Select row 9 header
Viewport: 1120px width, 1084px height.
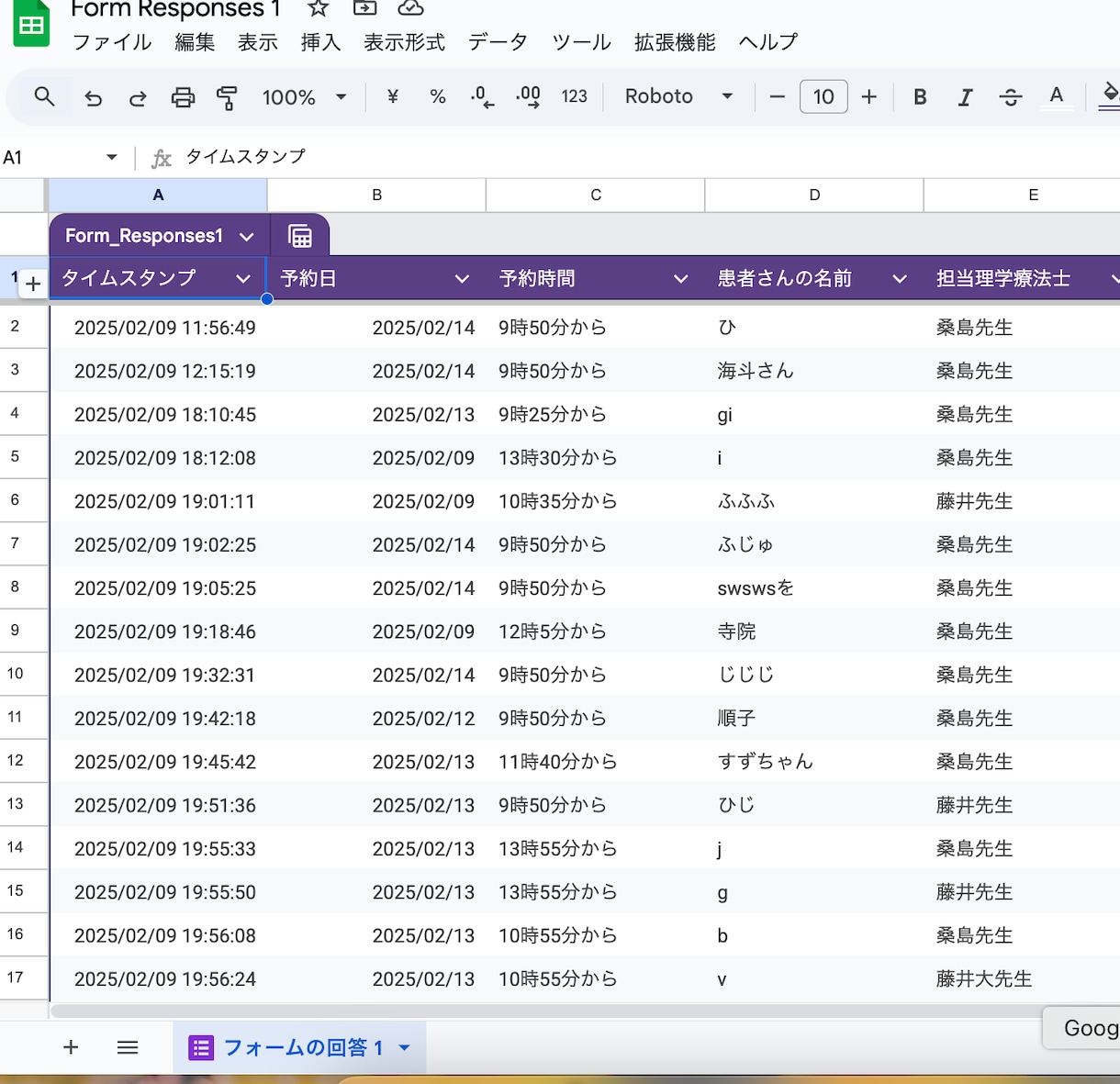[24, 631]
